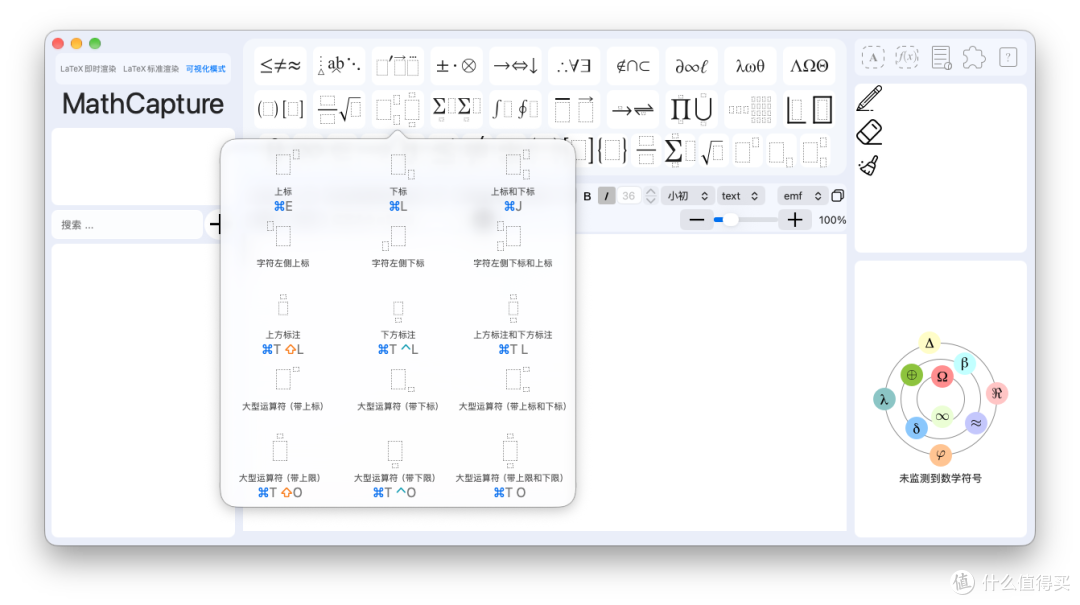
Task: Insert summation template from quick bar
Action: (679, 151)
